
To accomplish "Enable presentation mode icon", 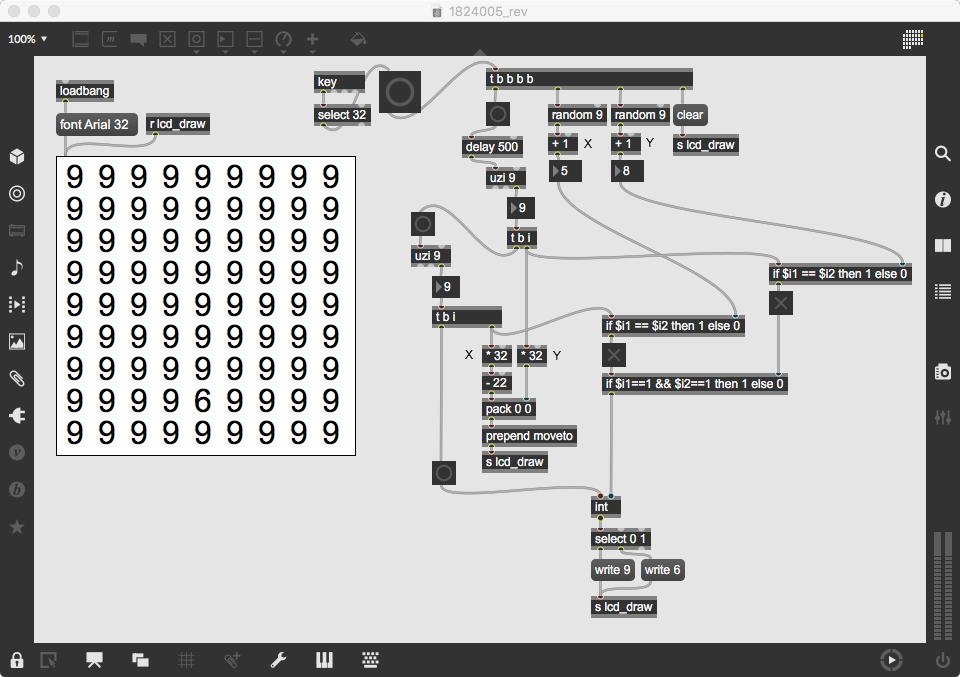I will tap(94, 660).
